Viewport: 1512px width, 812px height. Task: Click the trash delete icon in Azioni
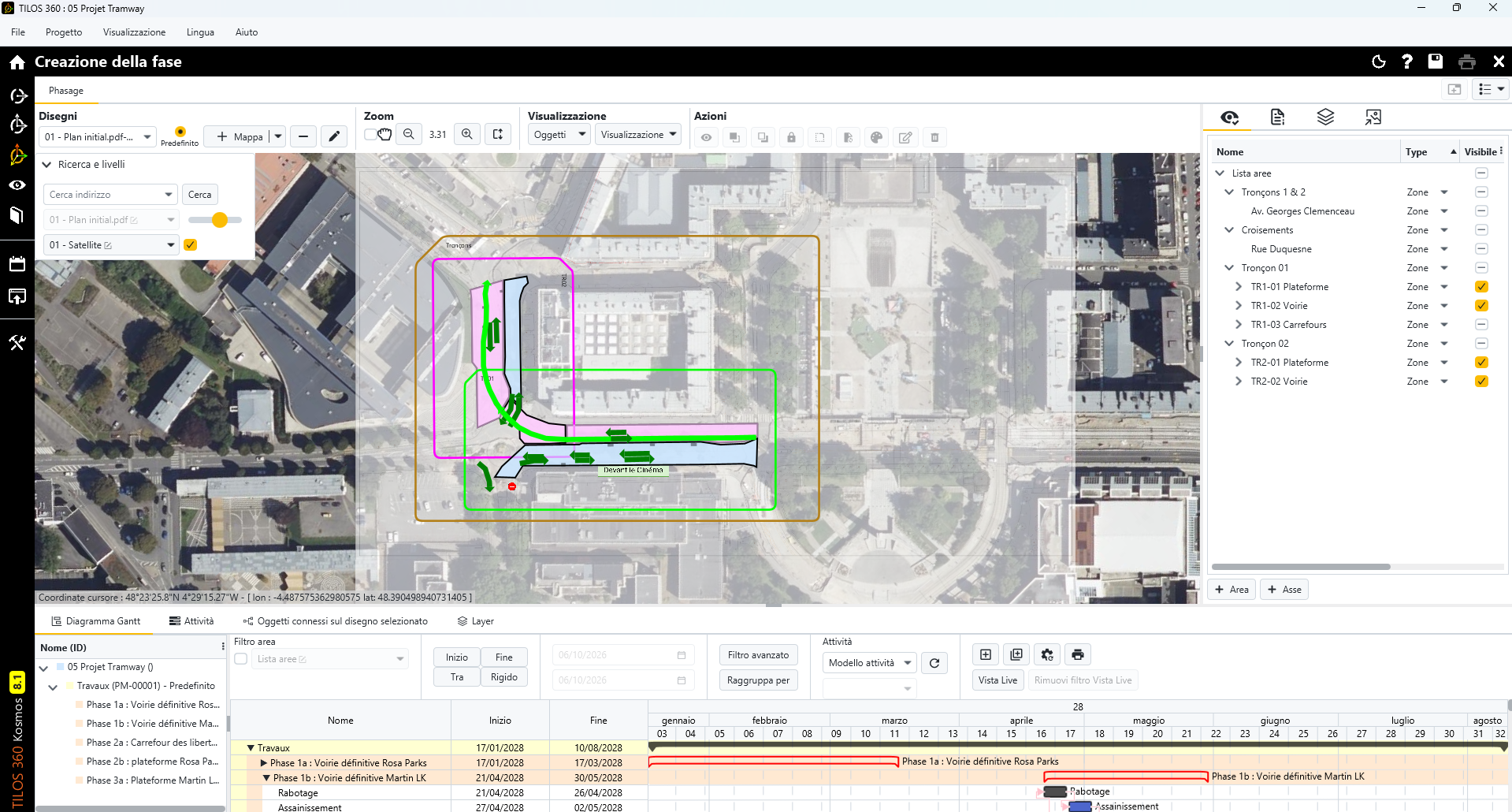934,137
